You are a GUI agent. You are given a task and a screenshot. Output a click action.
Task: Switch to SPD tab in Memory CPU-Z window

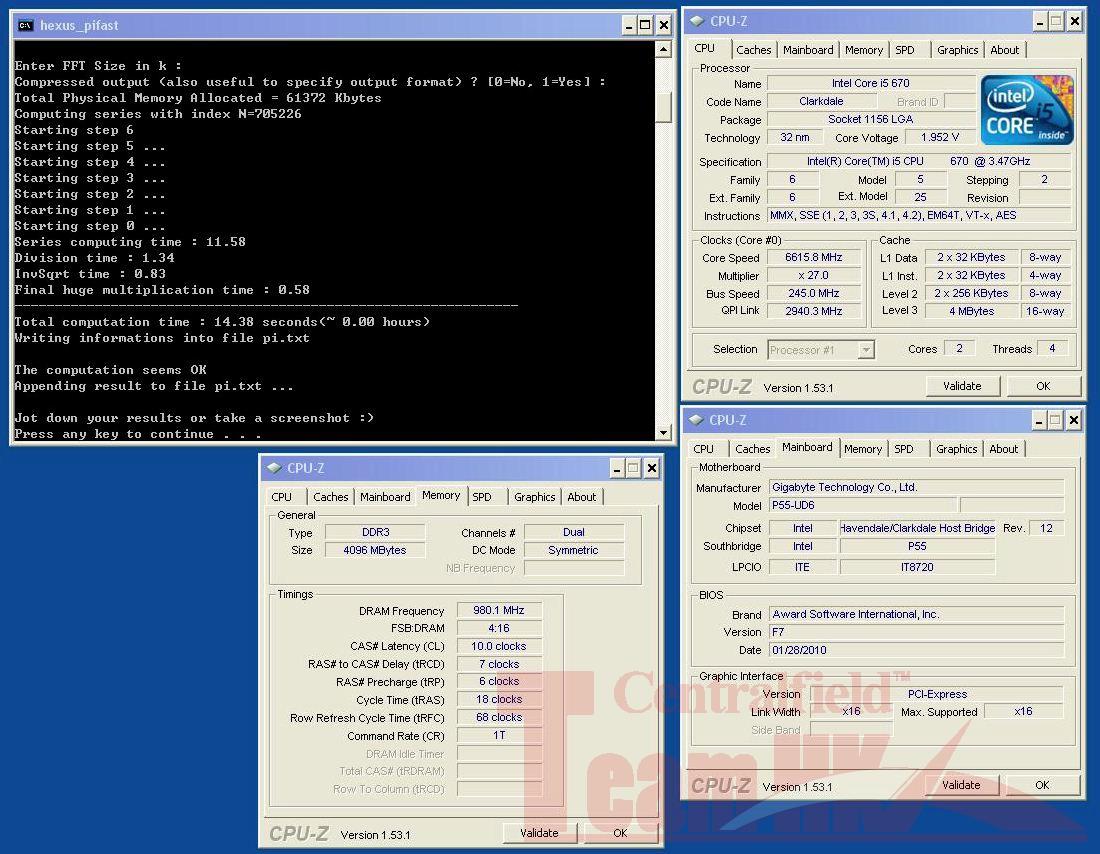point(482,497)
